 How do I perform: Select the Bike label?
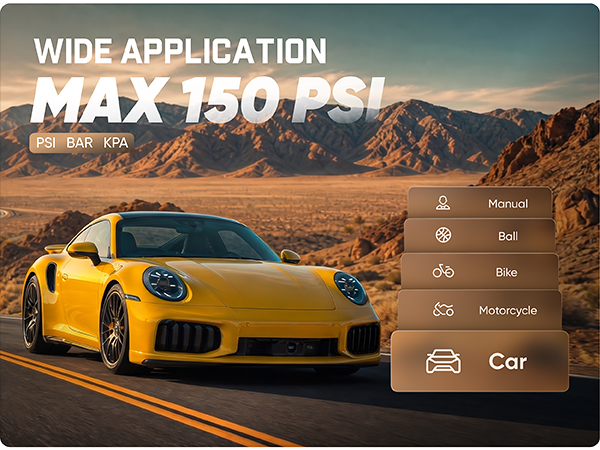point(506,272)
